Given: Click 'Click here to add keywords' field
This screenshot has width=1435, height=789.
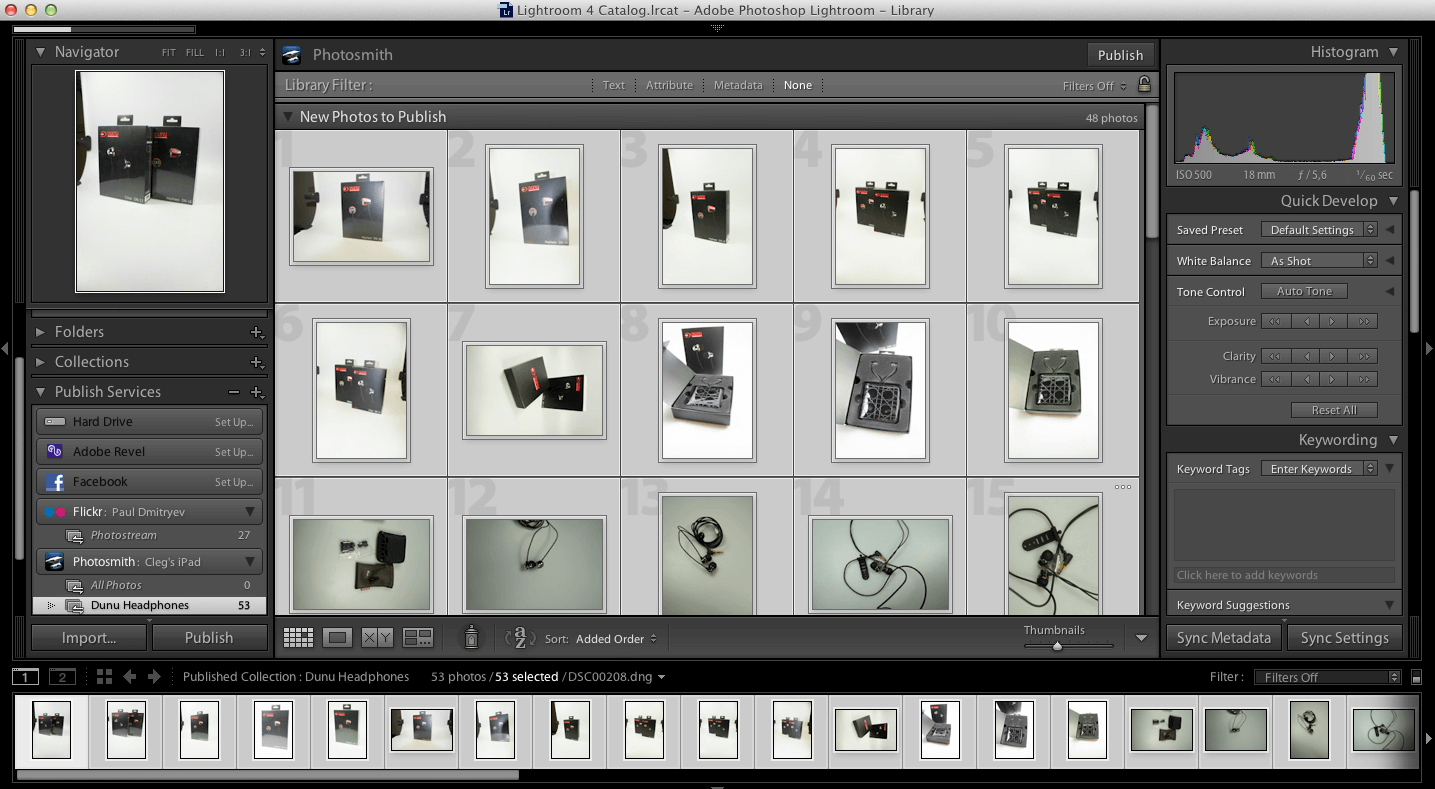Looking at the screenshot, I should pyautogui.click(x=1284, y=575).
